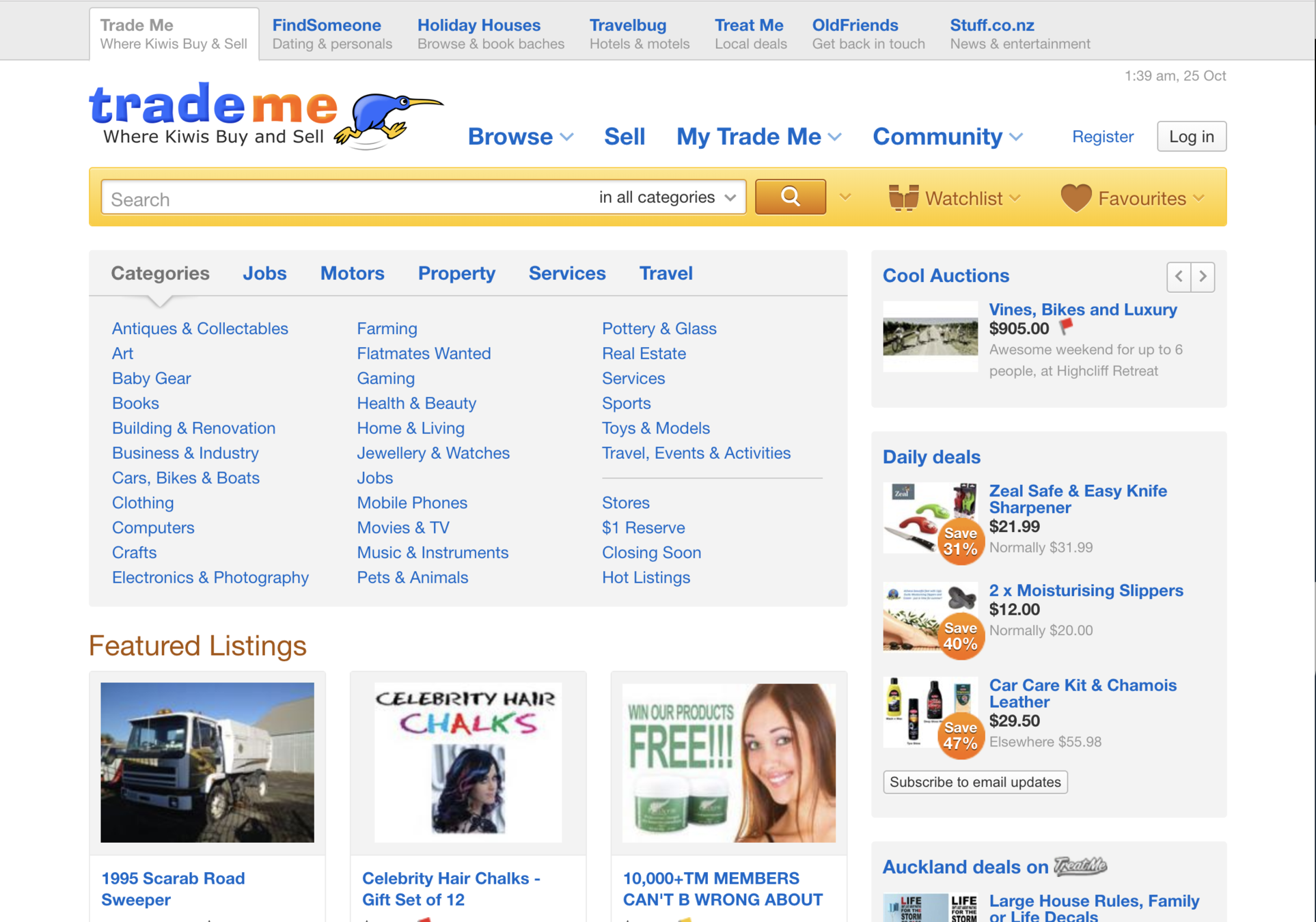This screenshot has width=1316, height=922.
Task: Switch to the Property tab
Action: pyautogui.click(x=456, y=273)
